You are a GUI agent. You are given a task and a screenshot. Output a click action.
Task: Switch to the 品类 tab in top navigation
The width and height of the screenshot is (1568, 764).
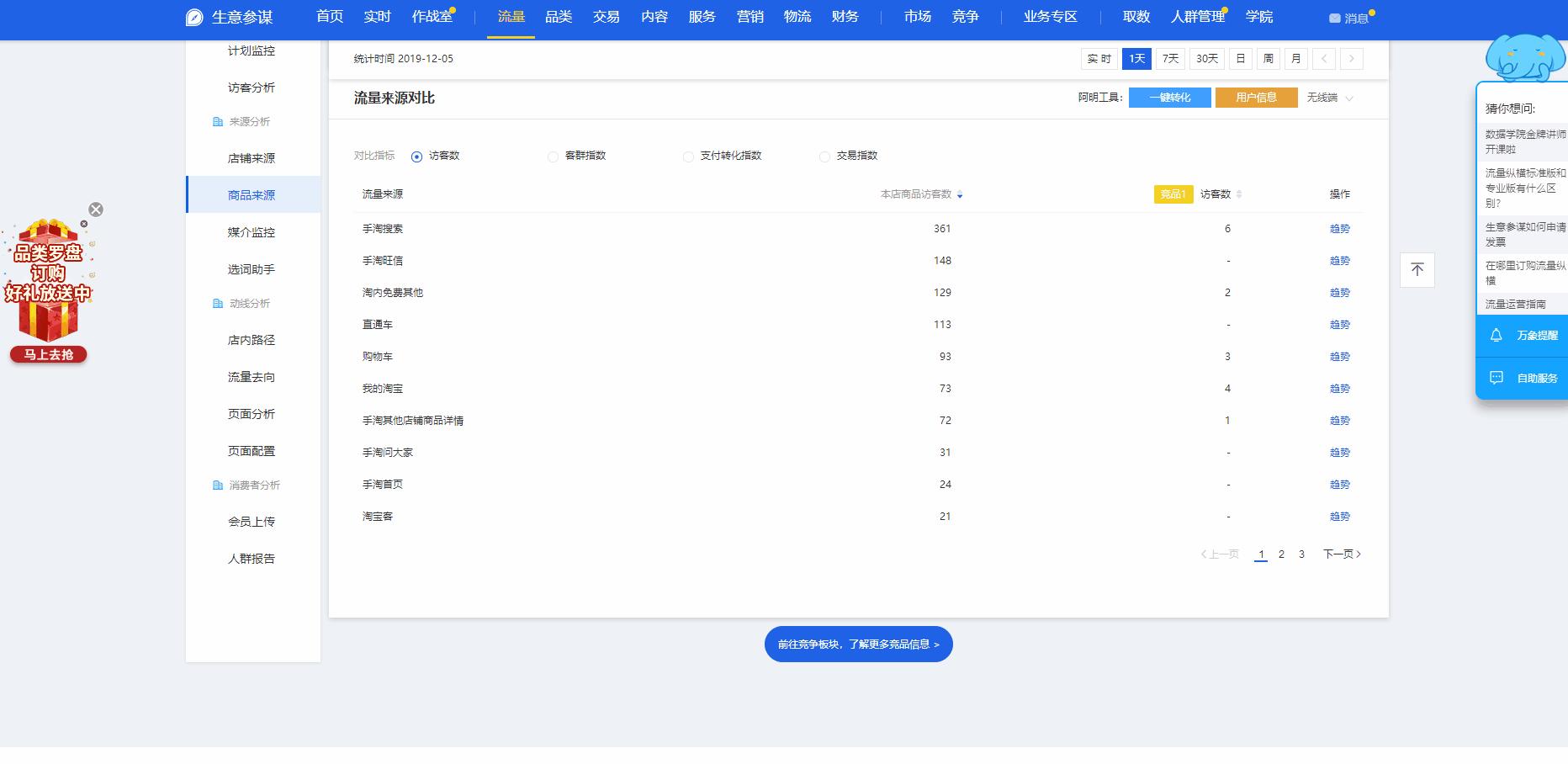point(557,16)
